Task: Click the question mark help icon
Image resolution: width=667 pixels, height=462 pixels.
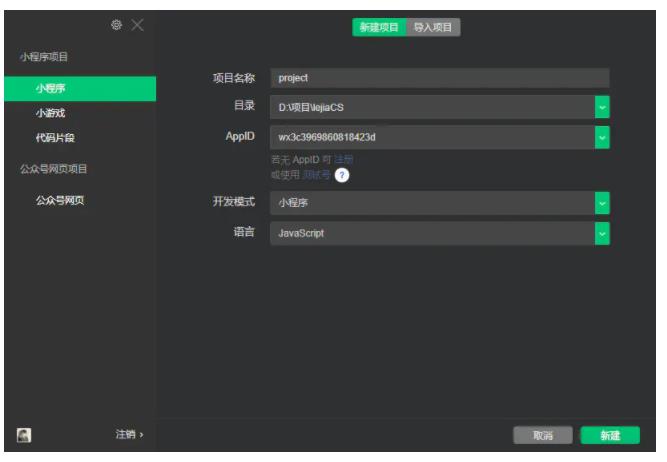Action: click(x=342, y=175)
